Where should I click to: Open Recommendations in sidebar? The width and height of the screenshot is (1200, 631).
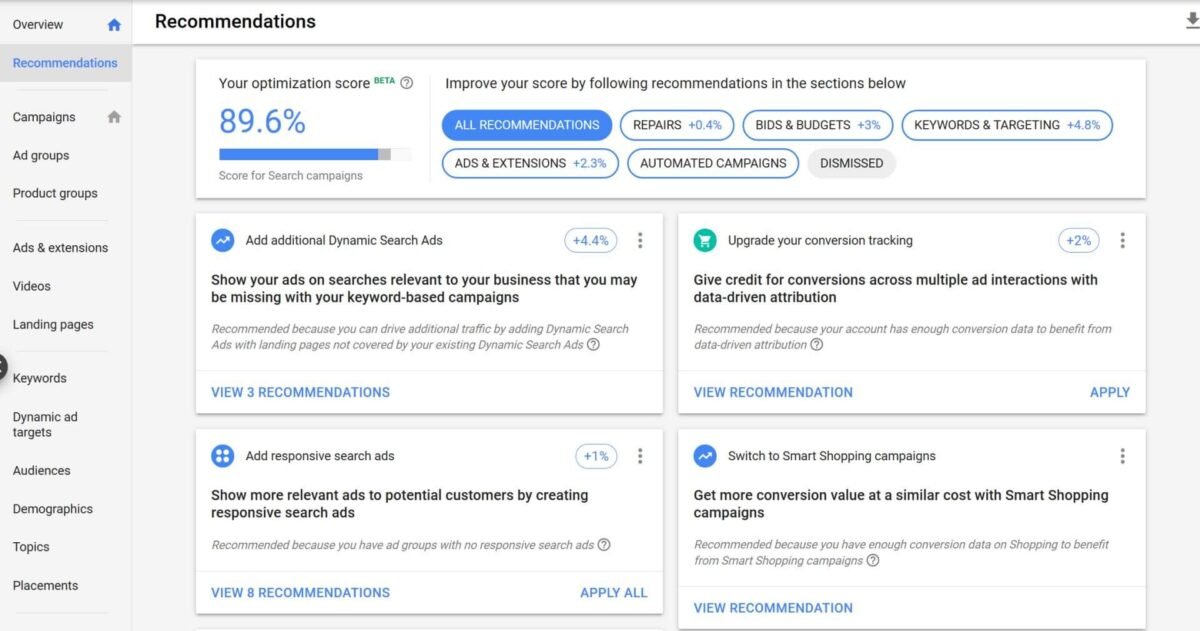(65, 63)
